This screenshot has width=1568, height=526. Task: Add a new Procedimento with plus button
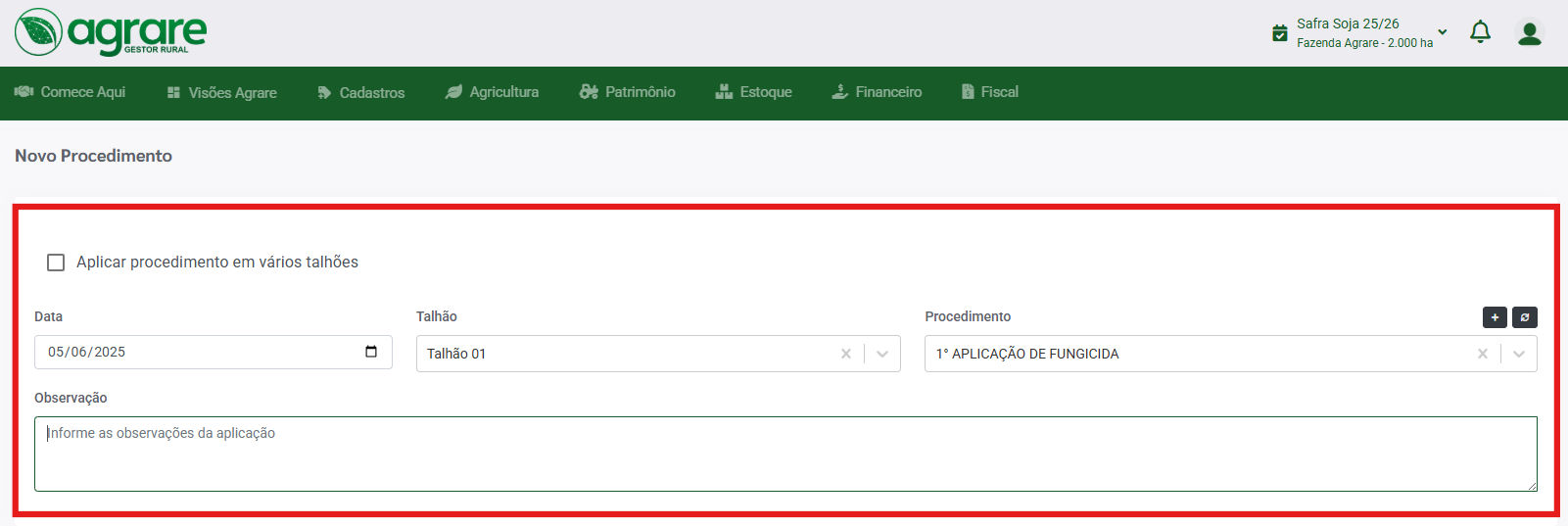[x=1495, y=317]
